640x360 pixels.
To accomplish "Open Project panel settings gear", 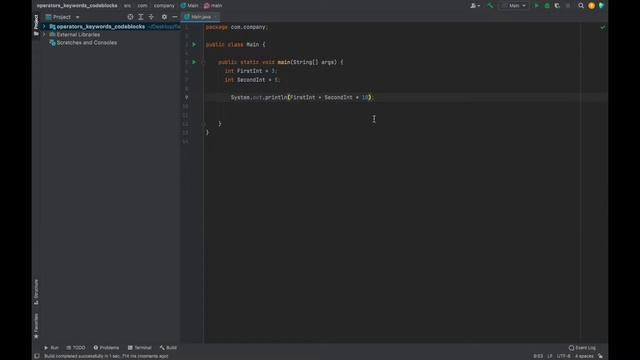I will pyautogui.click(x=164, y=17).
